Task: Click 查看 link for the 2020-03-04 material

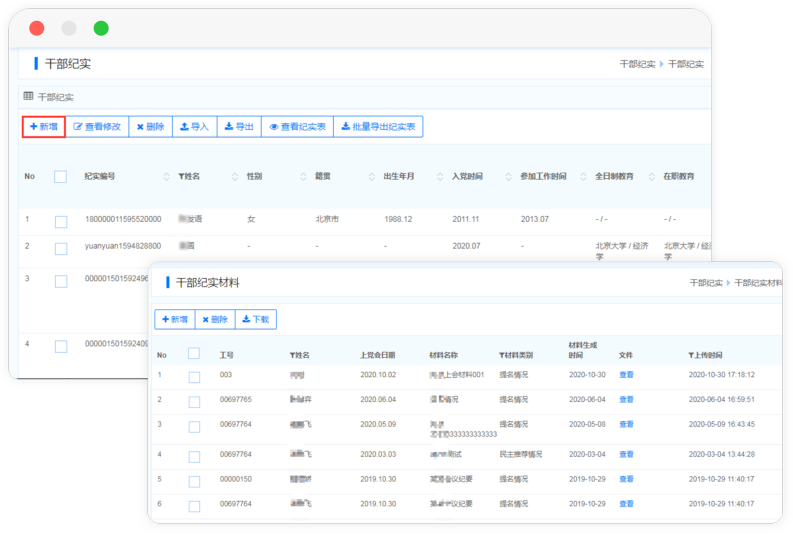Action: click(626, 454)
